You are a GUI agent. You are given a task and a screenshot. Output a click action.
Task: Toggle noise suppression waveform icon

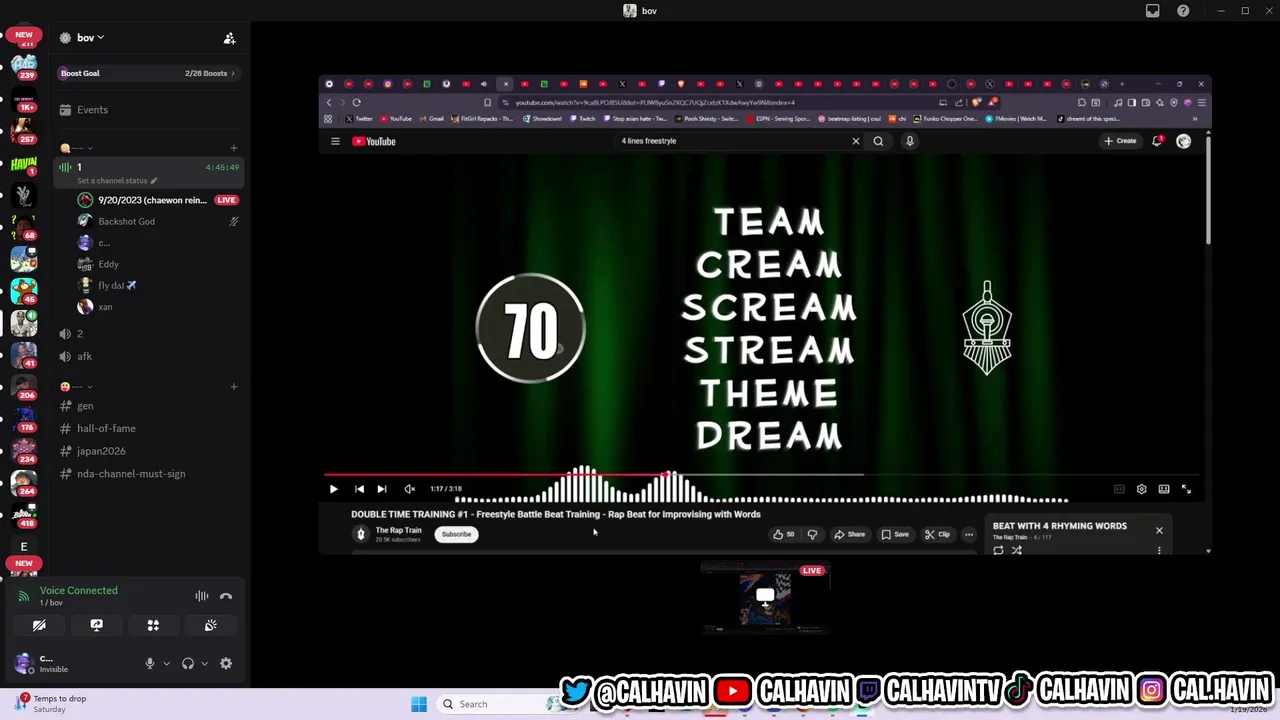click(202, 596)
